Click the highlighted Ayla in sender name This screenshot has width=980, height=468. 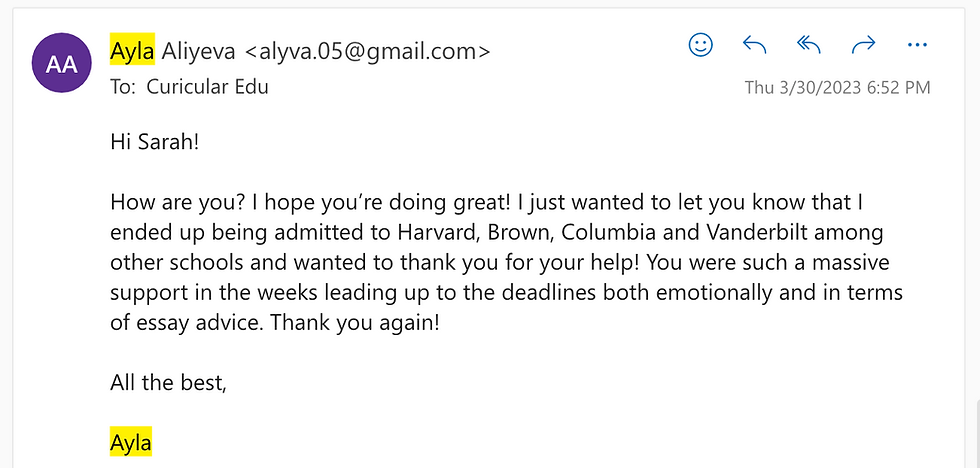[x=132, y=49]
